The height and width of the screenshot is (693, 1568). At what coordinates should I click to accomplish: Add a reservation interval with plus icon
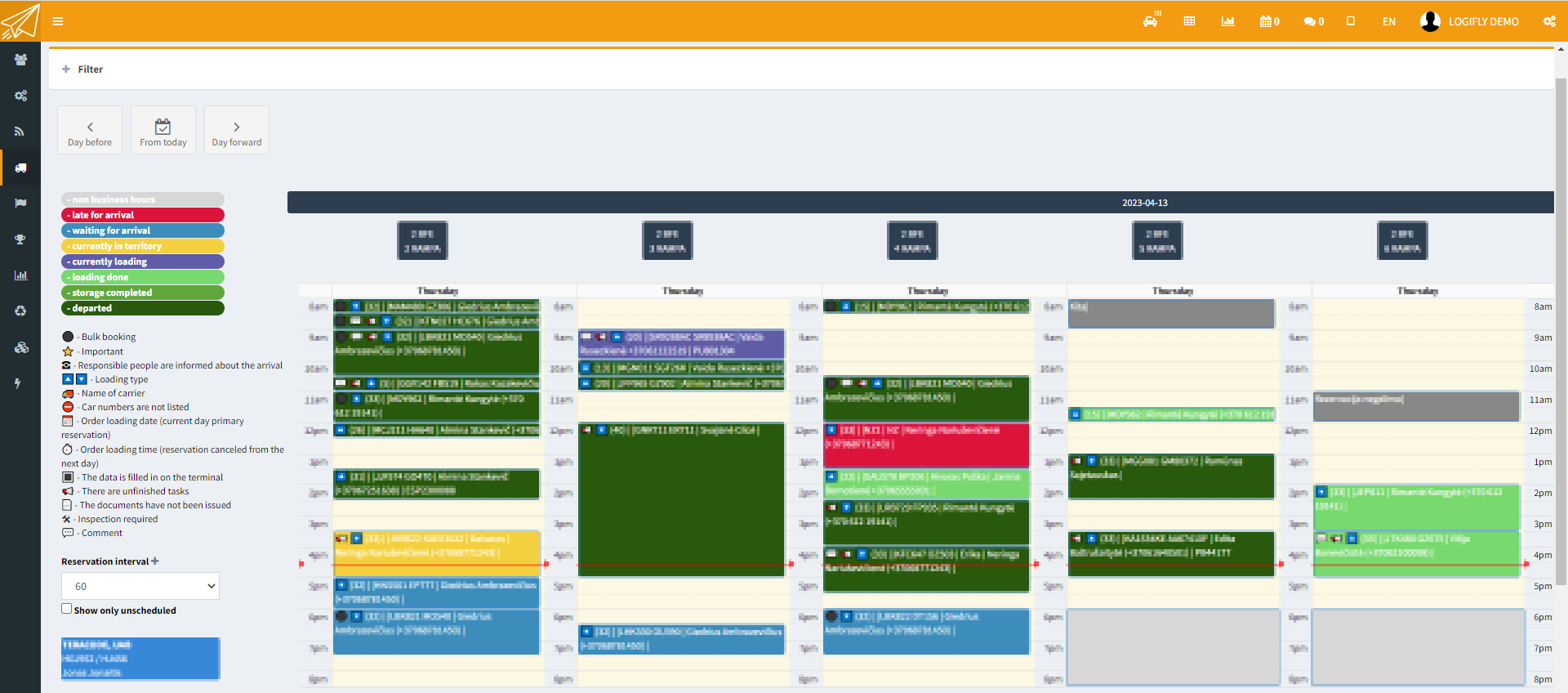click(x=155, y=561)
